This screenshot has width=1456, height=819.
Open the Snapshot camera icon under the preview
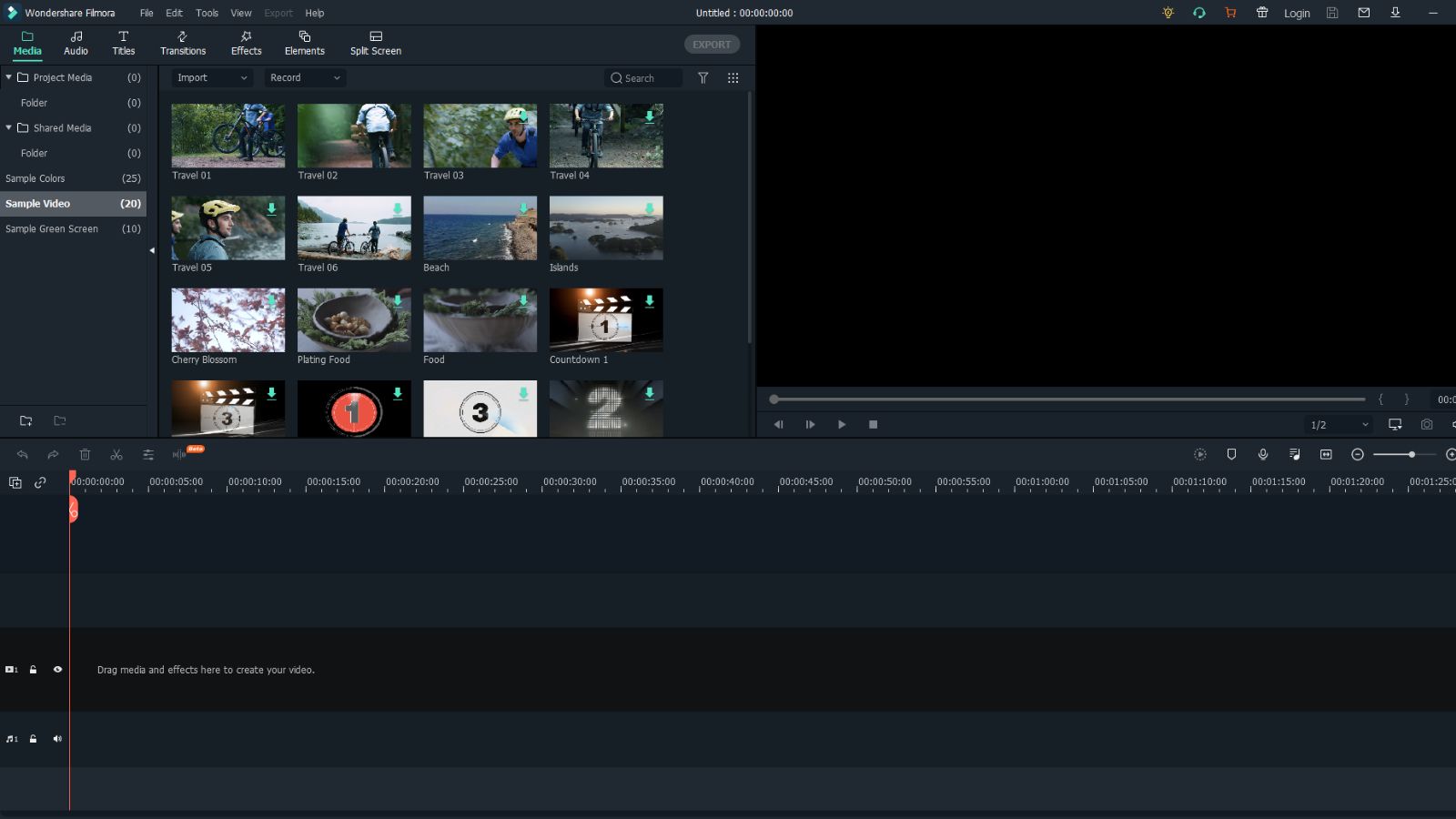(1425, 424)
